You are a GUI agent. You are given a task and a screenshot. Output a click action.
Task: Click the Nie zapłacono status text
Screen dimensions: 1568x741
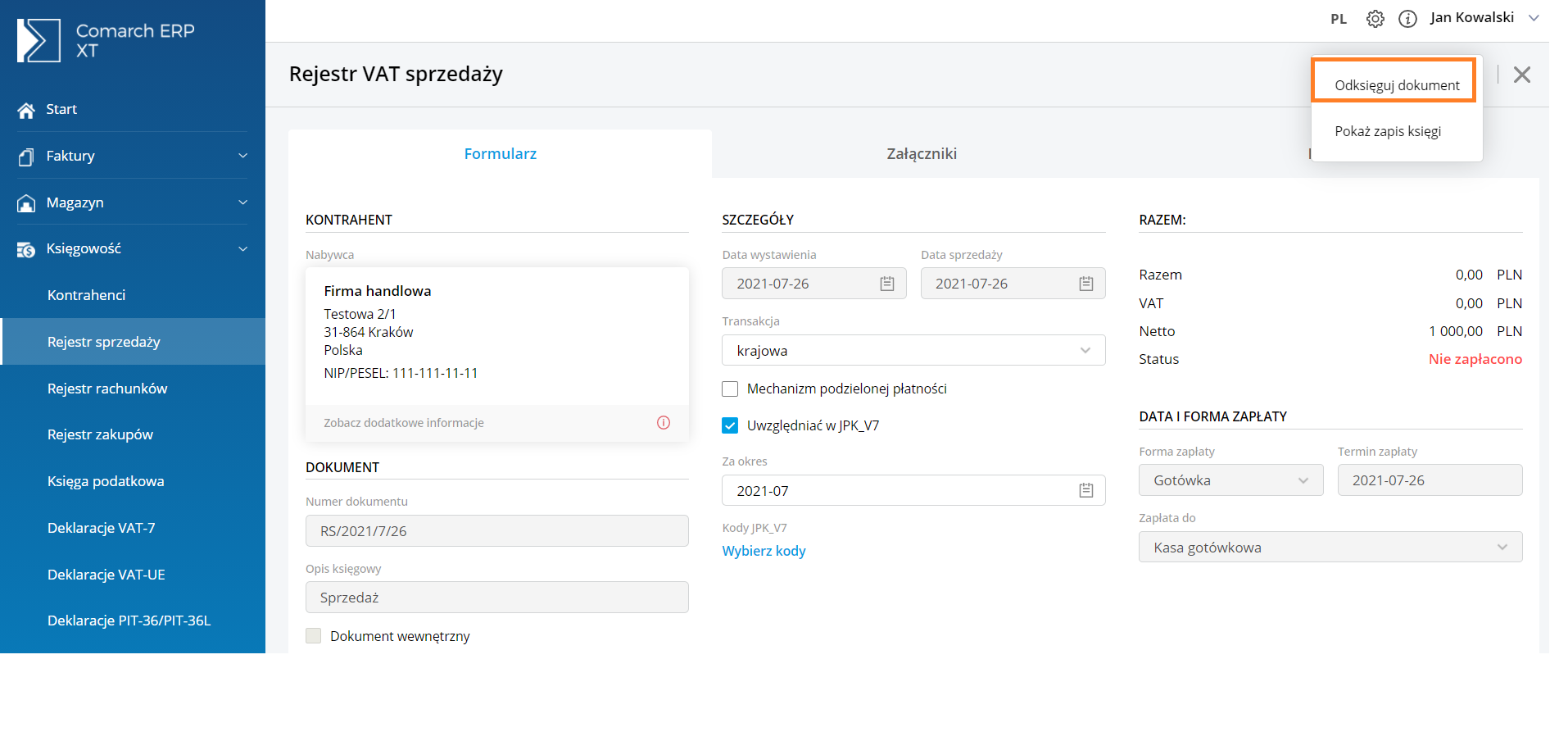[x=1475, y=359]
